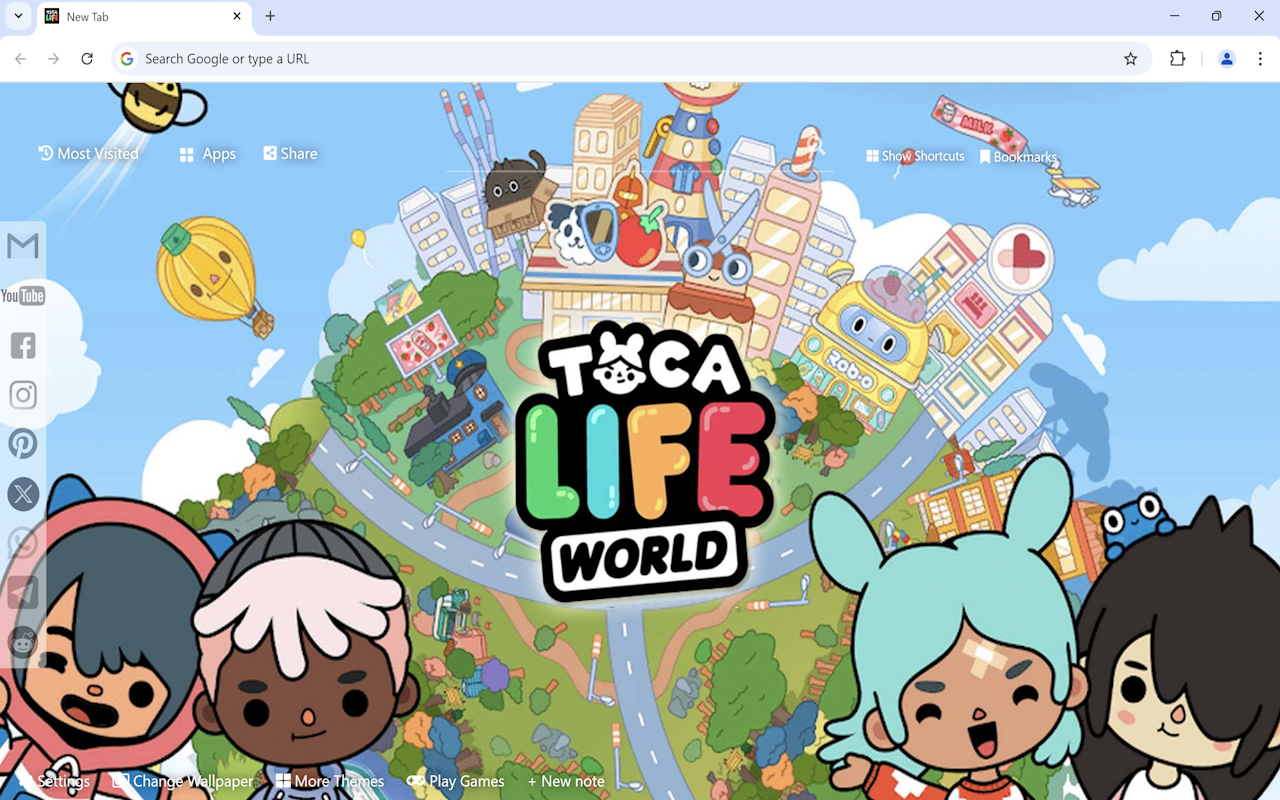Open a new tab with plus button
This screenshot has height=800, width=1280.
click(x=270, y=16)
